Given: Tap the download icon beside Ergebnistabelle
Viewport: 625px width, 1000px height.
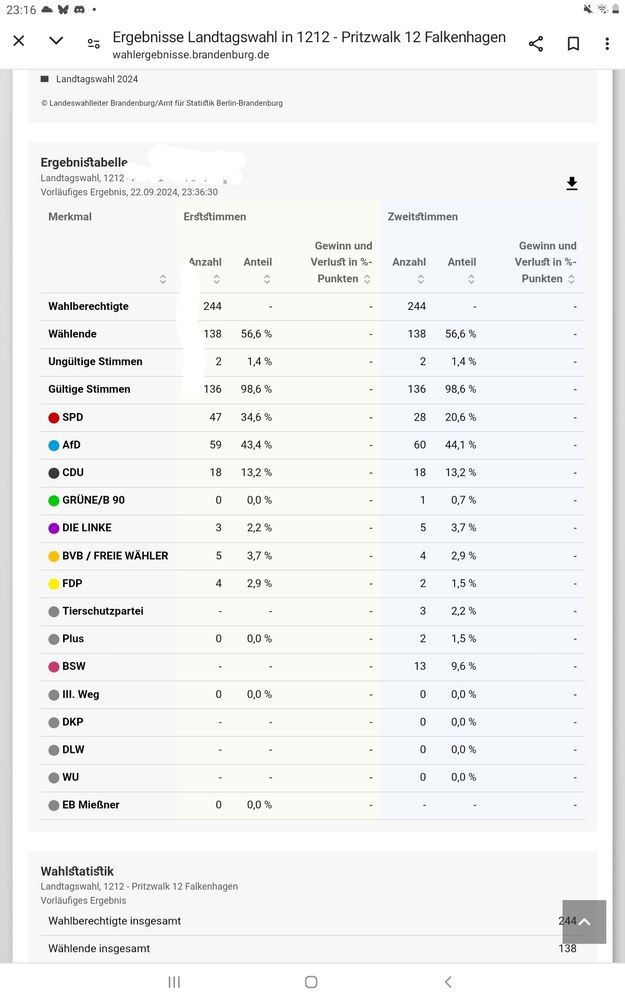Looking at the screenshot, I should tap(571, 184).
